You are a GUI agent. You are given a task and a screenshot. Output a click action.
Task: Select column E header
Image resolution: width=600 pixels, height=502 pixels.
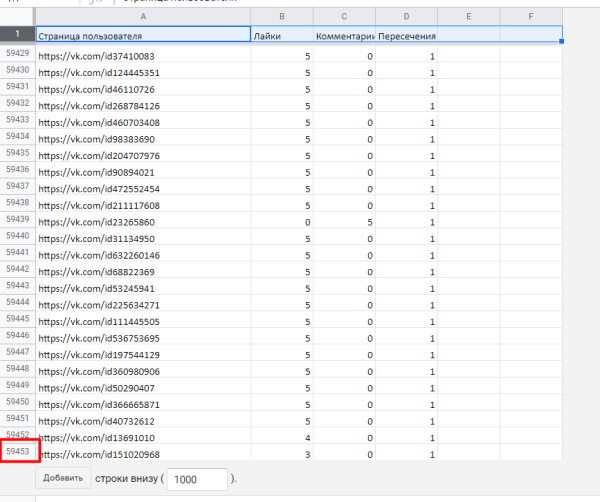pos(468,16)
